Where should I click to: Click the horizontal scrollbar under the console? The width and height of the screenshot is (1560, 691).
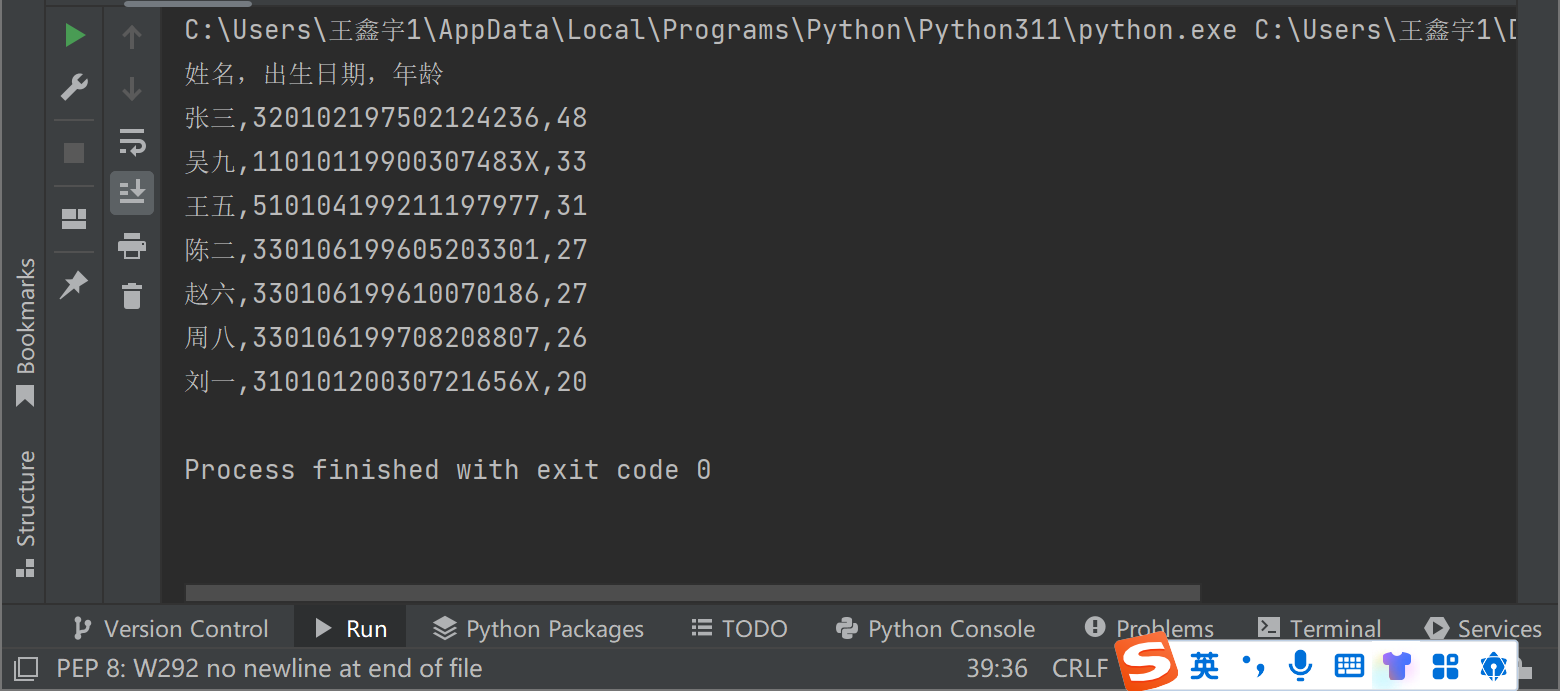[692, 593]
